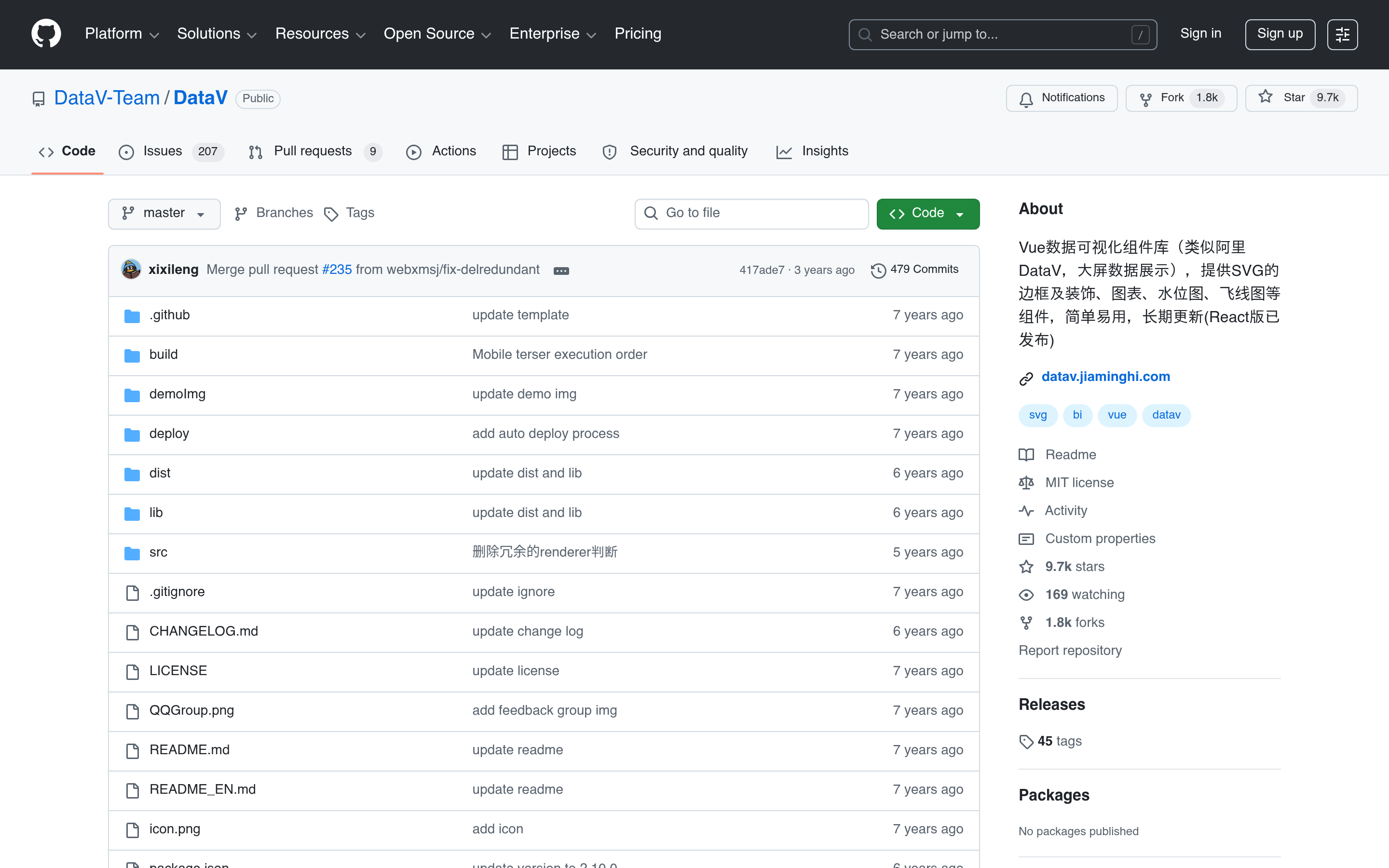View the repository Activity

point(1053,511)
